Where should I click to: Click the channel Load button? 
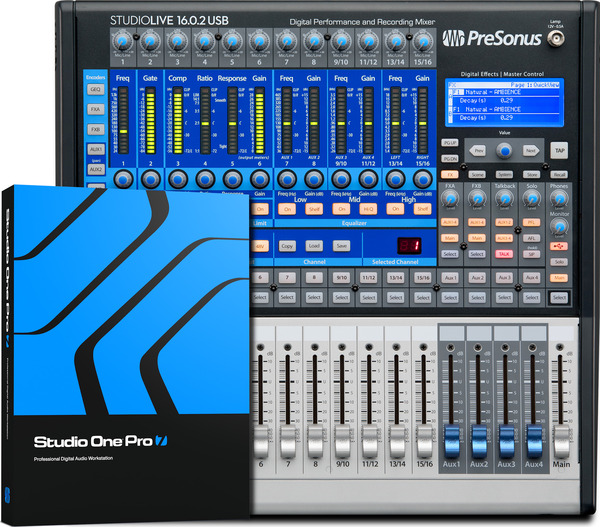coord(314,246)
